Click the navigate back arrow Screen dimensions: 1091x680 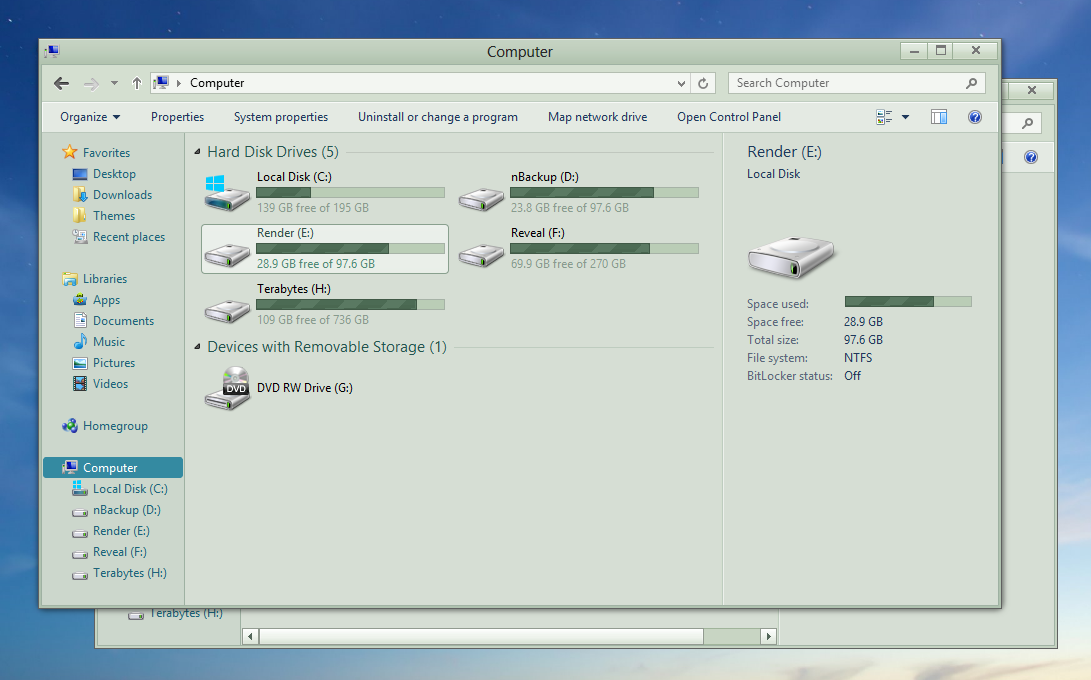pyautogui.click(x=61, y=83)
